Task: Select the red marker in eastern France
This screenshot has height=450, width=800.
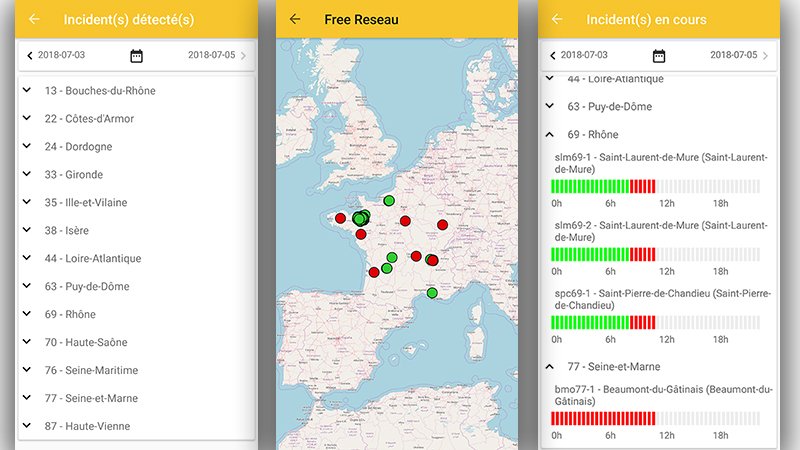Action: [x=442, y=224]
